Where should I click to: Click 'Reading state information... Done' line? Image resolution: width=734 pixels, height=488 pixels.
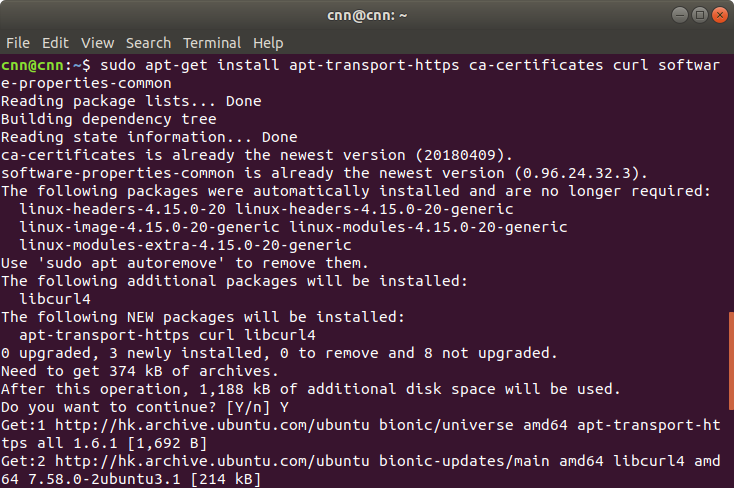149,137
